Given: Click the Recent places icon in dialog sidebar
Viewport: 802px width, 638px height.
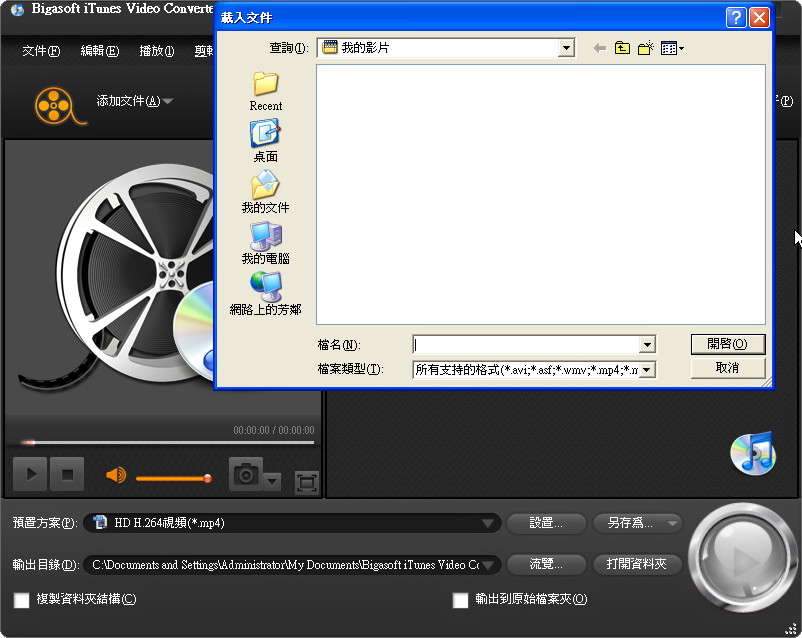Looking at the screenshot, I should (265, 84).
